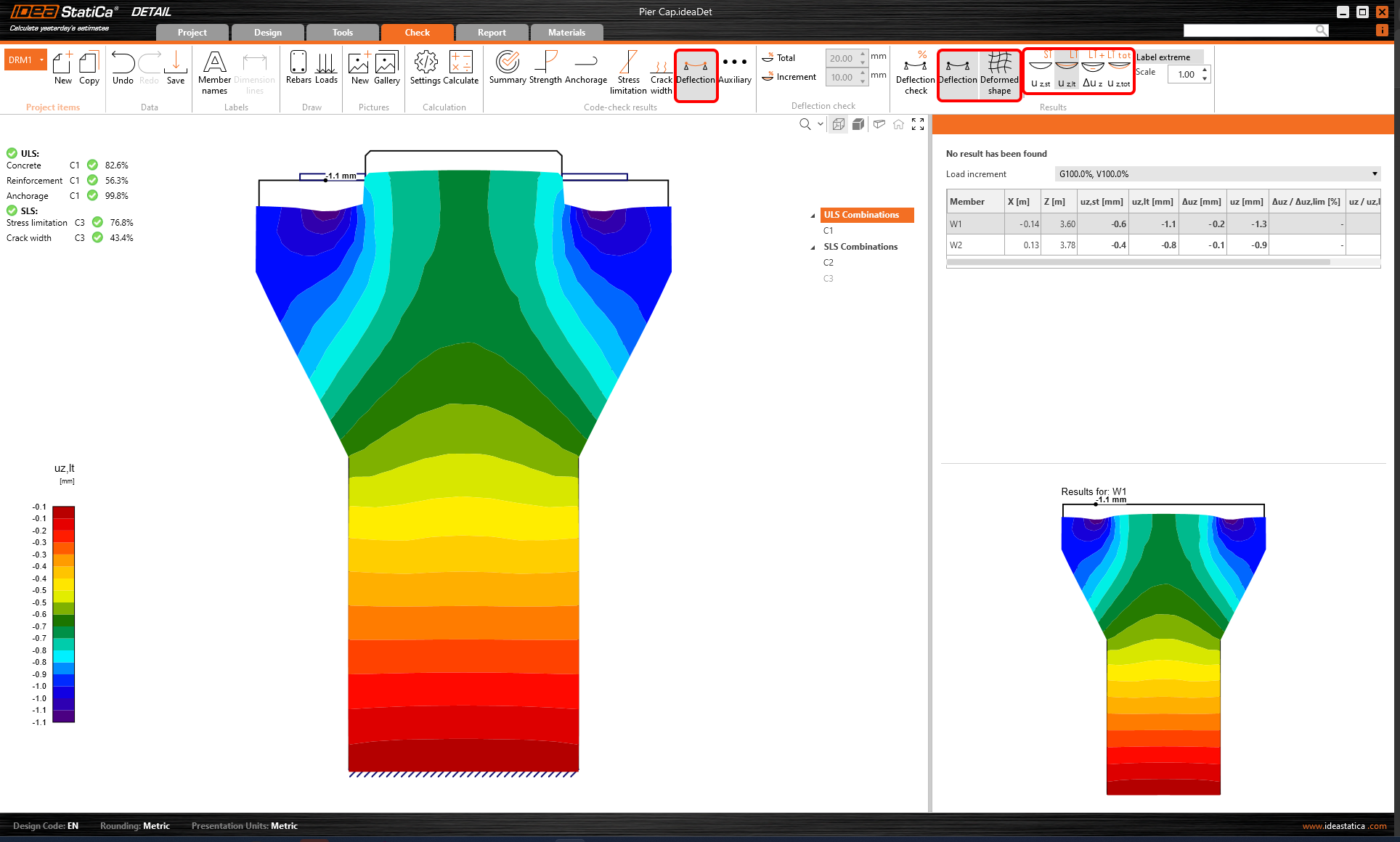Click the W2 member table row
The image size is (1400, 842).
[x=956, y=245]
